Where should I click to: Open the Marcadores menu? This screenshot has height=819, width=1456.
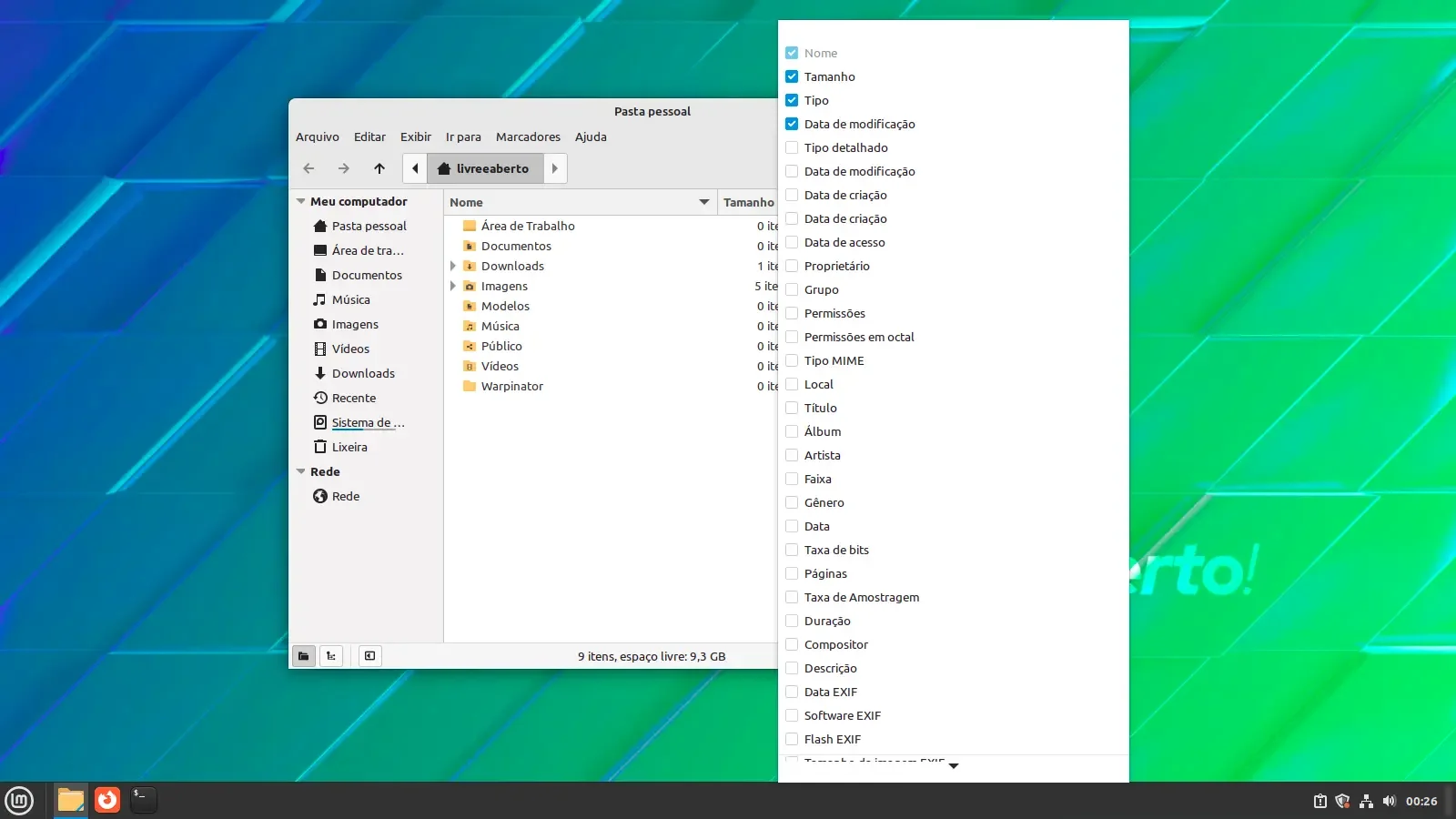pyautogui.click(x=528, y=136)
